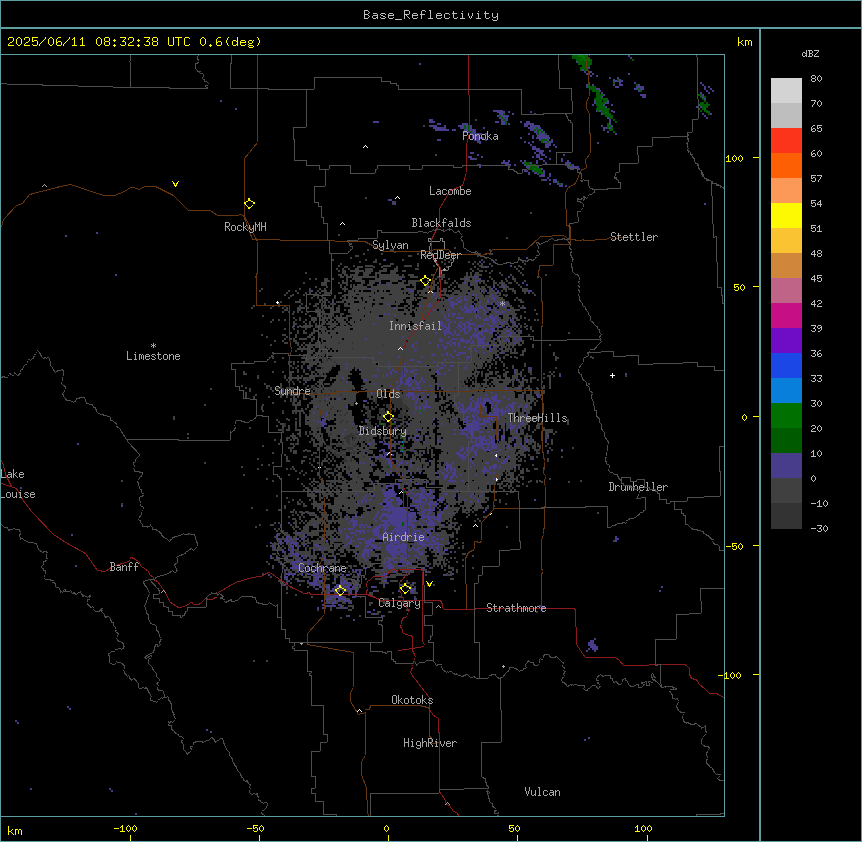Screen dimensions: 862x842
Task: Click the Olds city label
Action: [x=388, y=394]
